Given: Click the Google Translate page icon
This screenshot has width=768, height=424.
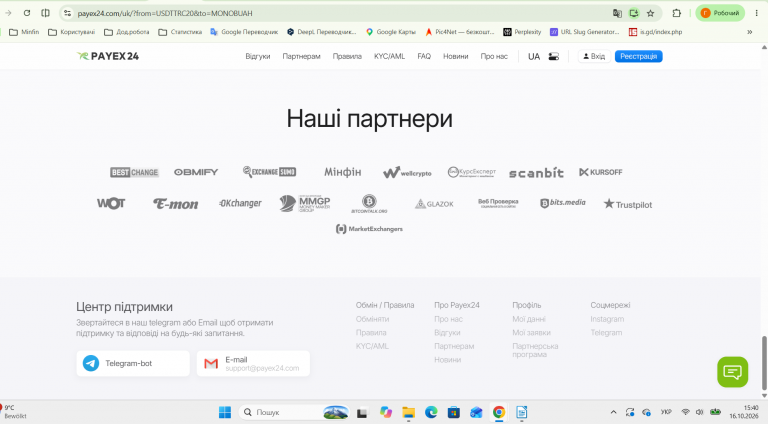Looking at the screenshot, I should (617, 13).
